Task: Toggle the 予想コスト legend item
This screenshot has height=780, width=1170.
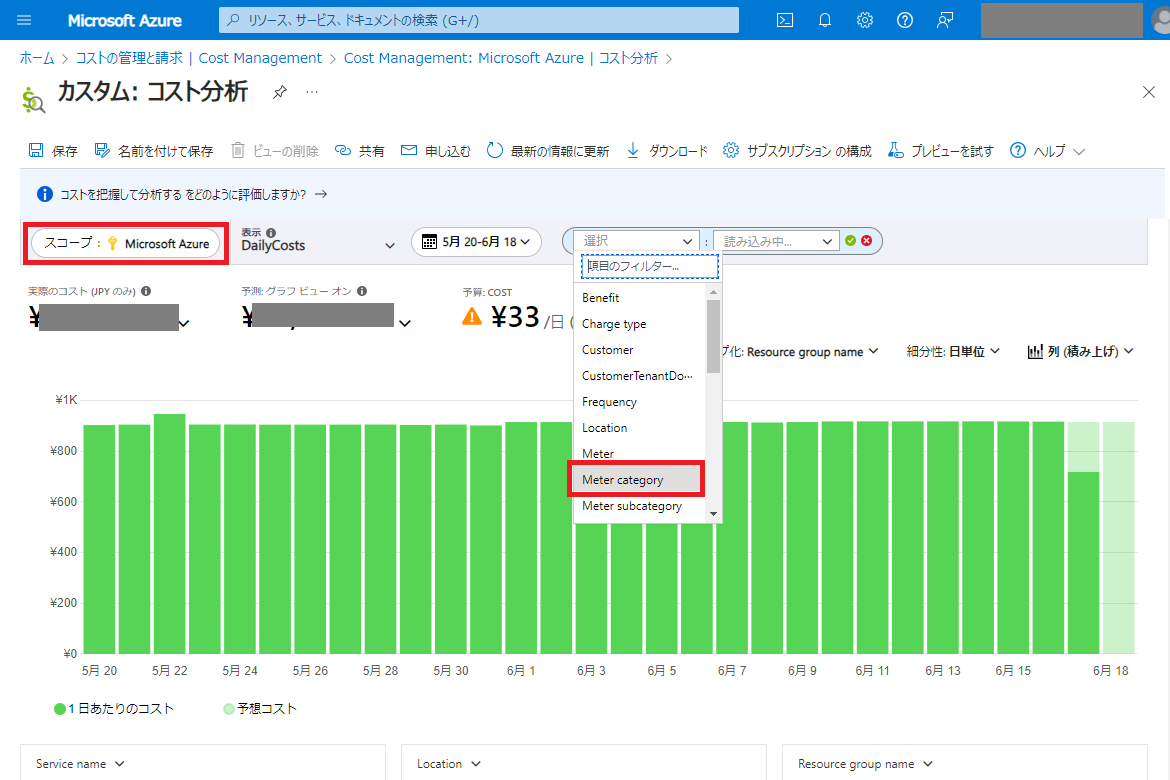Action: coord(260,708)
